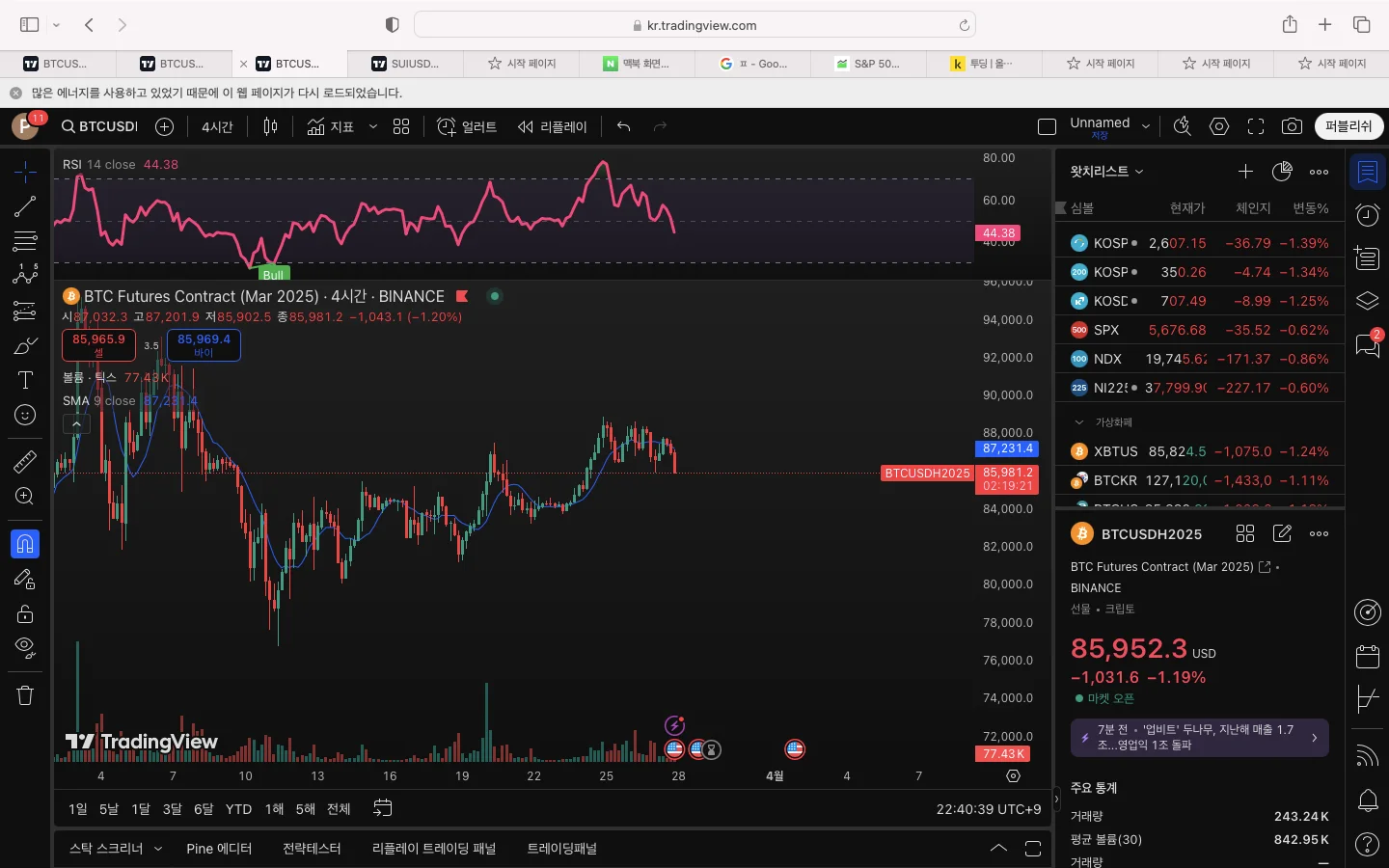
Task: Toggle magnet mode in the drawing toolbar
Action: click(25, 544)
